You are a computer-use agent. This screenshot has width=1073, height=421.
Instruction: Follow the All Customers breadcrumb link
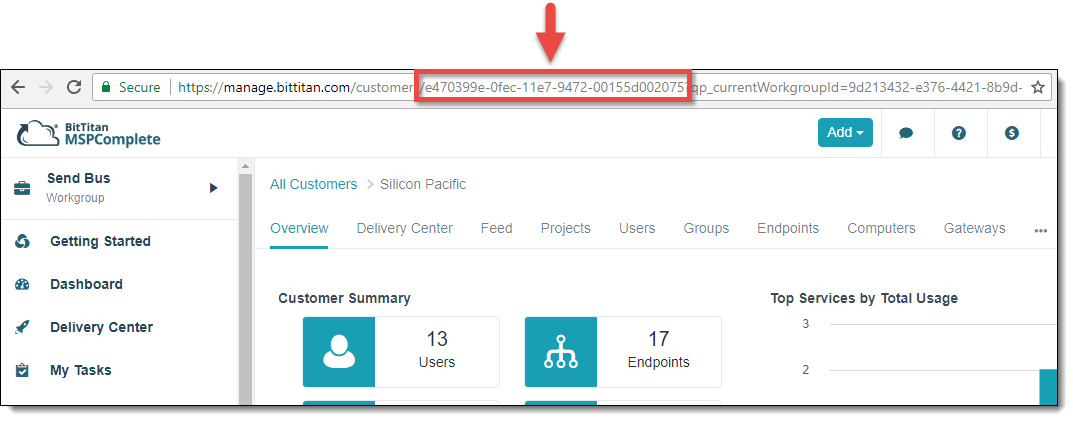(313, 184)
